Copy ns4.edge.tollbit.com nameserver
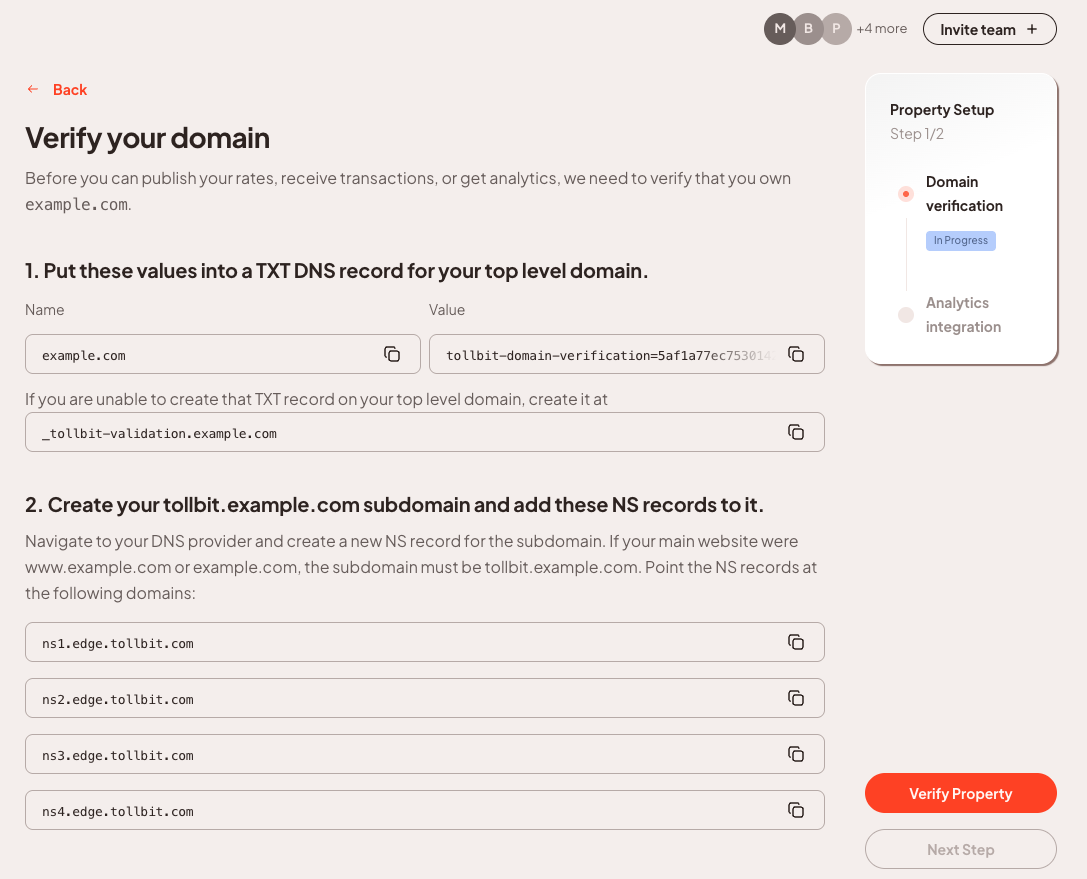Image resolution: width=1087 pixels, height=879 pixels. click(796, 810)
